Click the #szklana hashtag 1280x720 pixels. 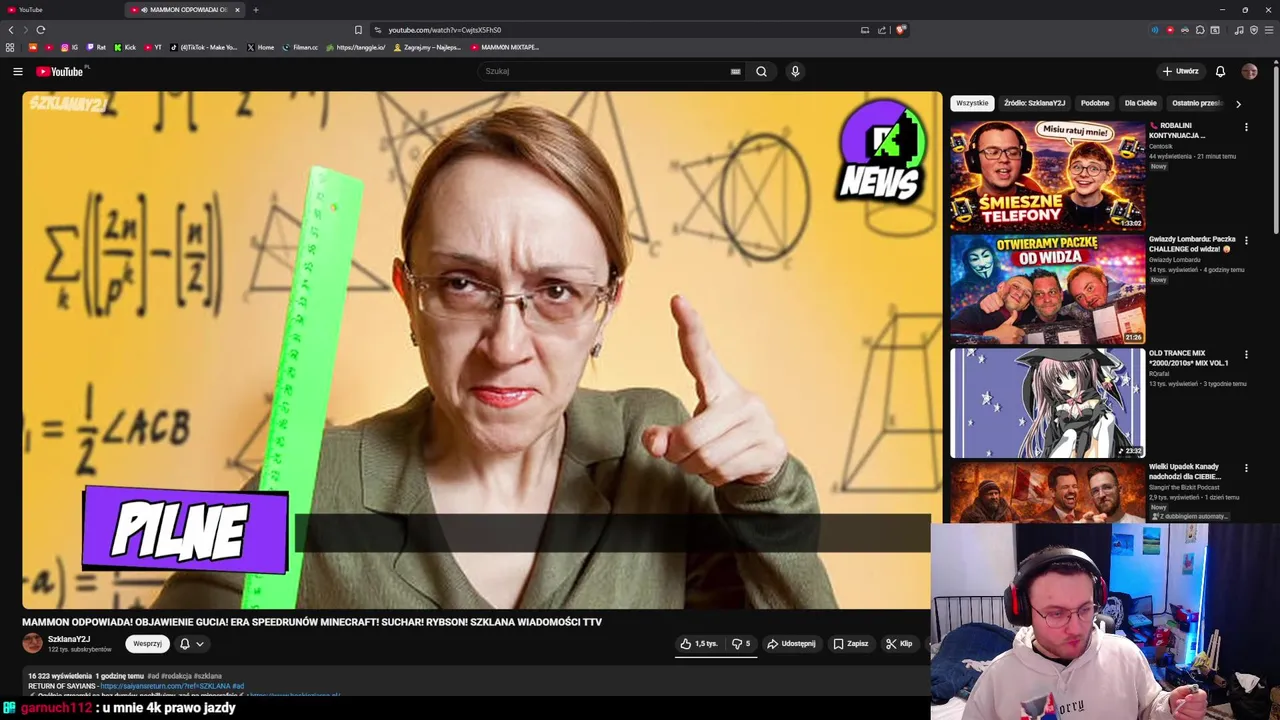coord(208,676)
